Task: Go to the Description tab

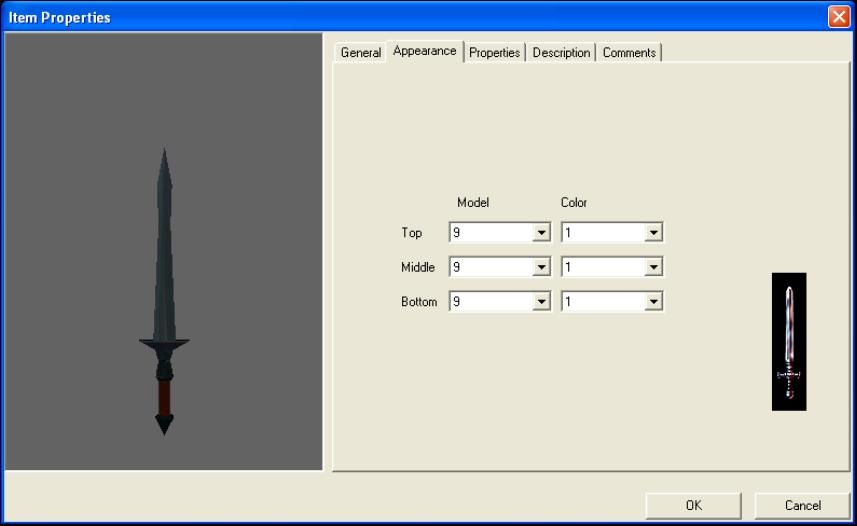Action: click(x=561, y=53)
